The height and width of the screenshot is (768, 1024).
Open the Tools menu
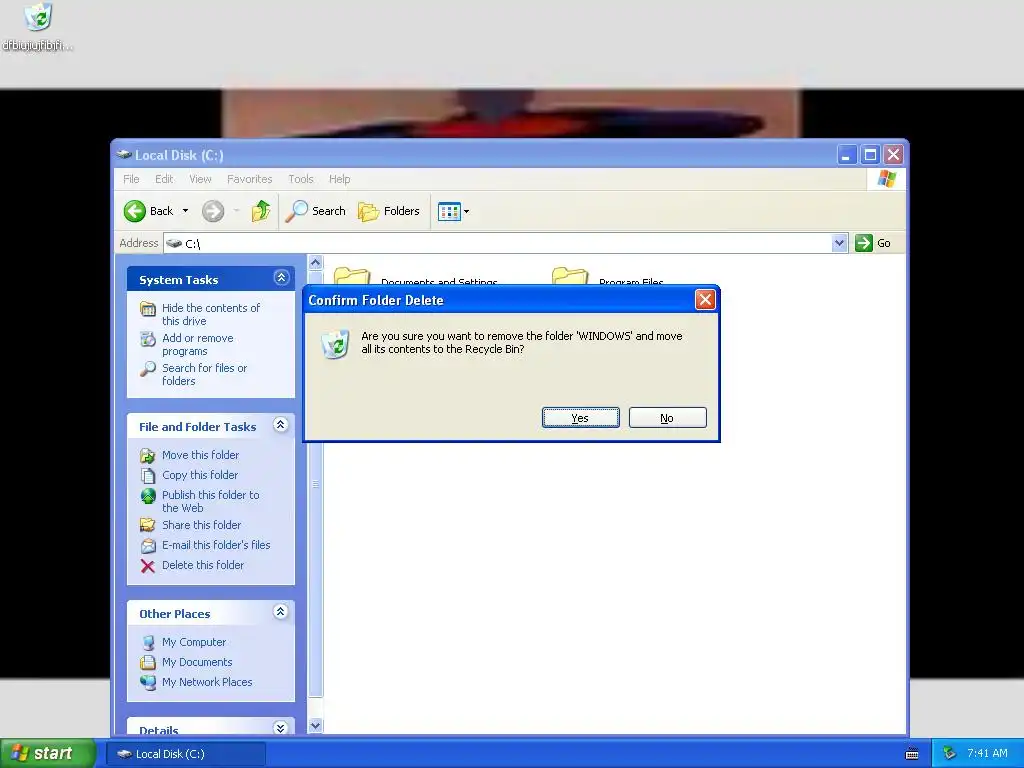pos(300,179)
